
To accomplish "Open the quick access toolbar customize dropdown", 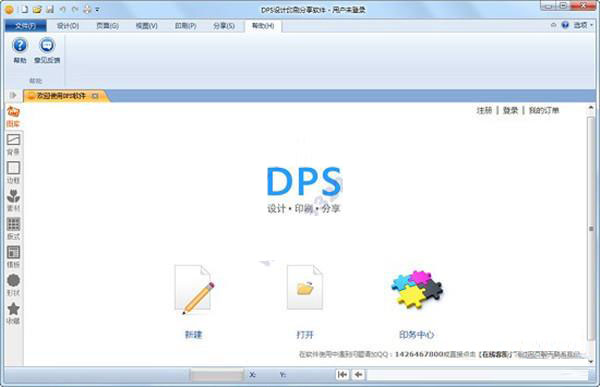I will (97, 10).
